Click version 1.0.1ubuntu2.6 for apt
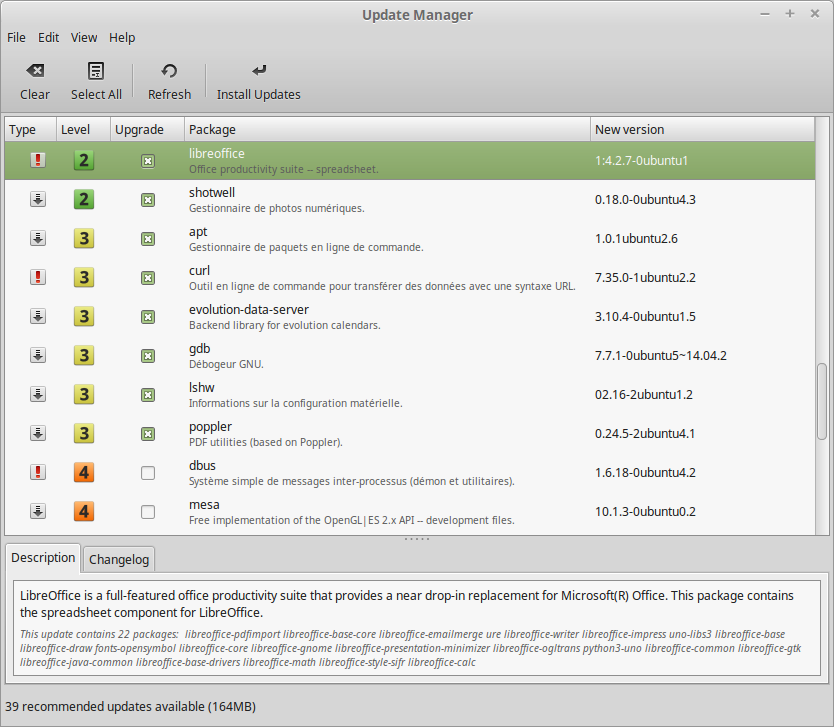Viewport: 834px width, 727px height. pyautogui.click(x=636, y=239)
